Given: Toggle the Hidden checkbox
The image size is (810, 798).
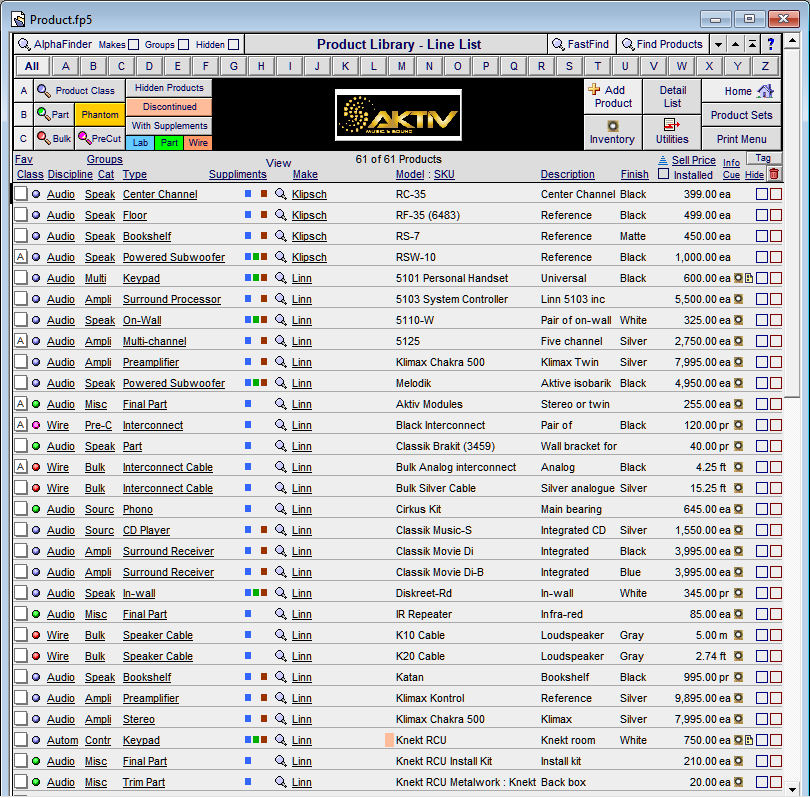Looking at the screenshot, I should tap(233, 45).
